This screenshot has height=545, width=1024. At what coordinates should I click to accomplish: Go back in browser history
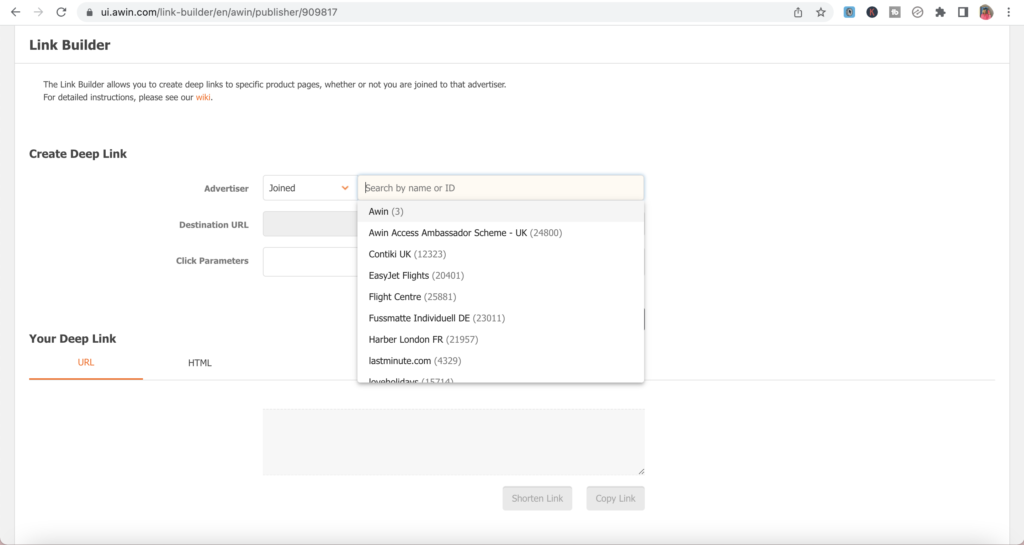[16, 12]
